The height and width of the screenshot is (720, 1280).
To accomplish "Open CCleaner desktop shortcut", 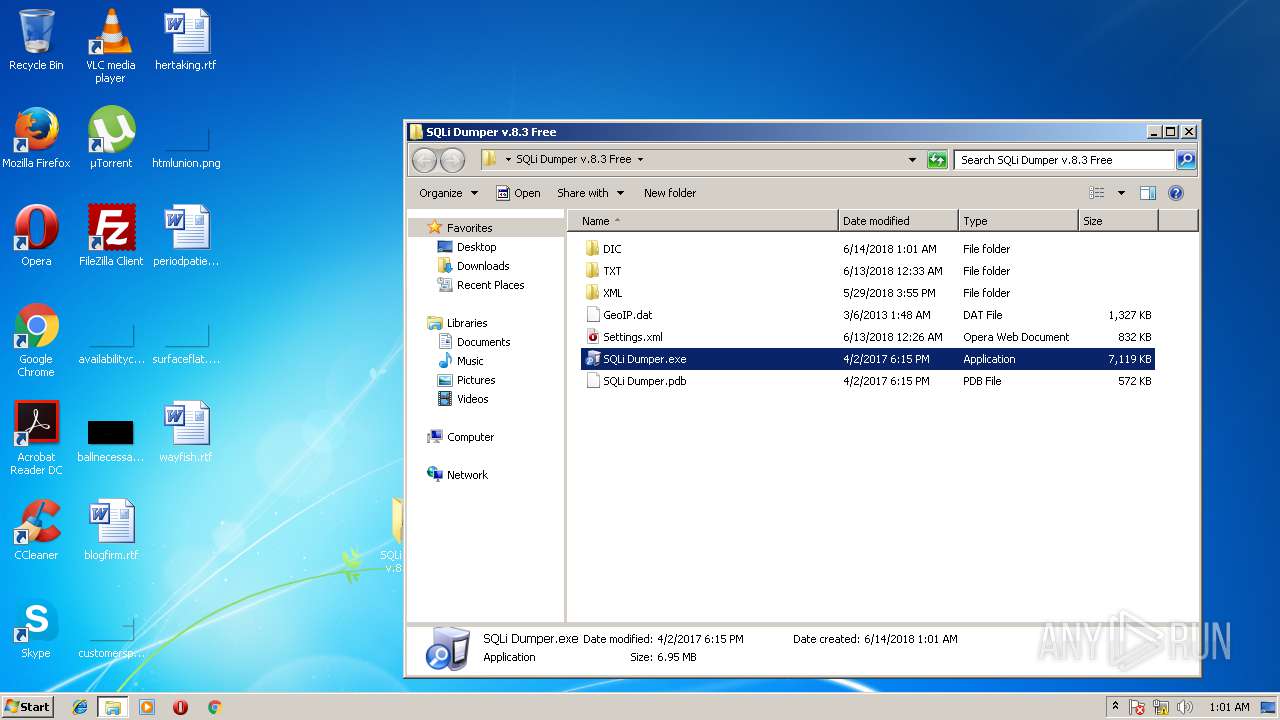I will (36, 530).
